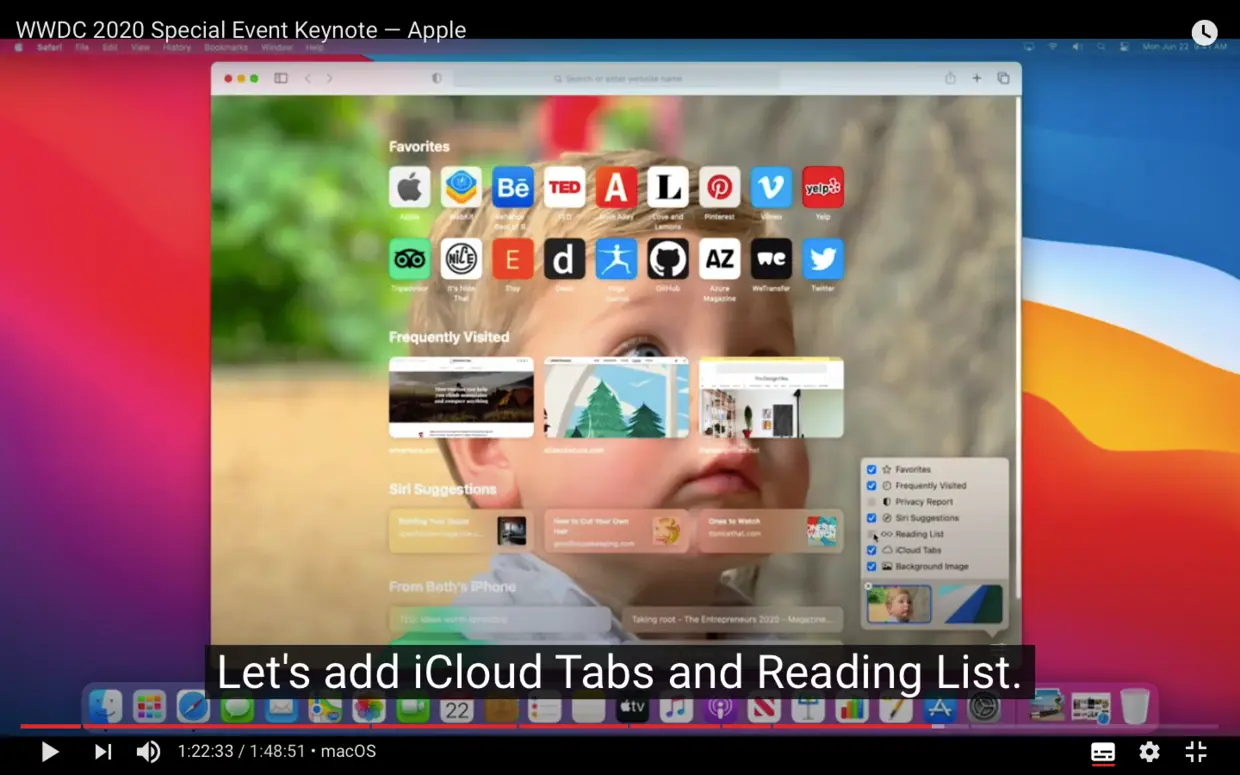Open the Apple favorite site icon
Image resolution: width=1240 pixels, height=775 pixels.
click(409, 187)
